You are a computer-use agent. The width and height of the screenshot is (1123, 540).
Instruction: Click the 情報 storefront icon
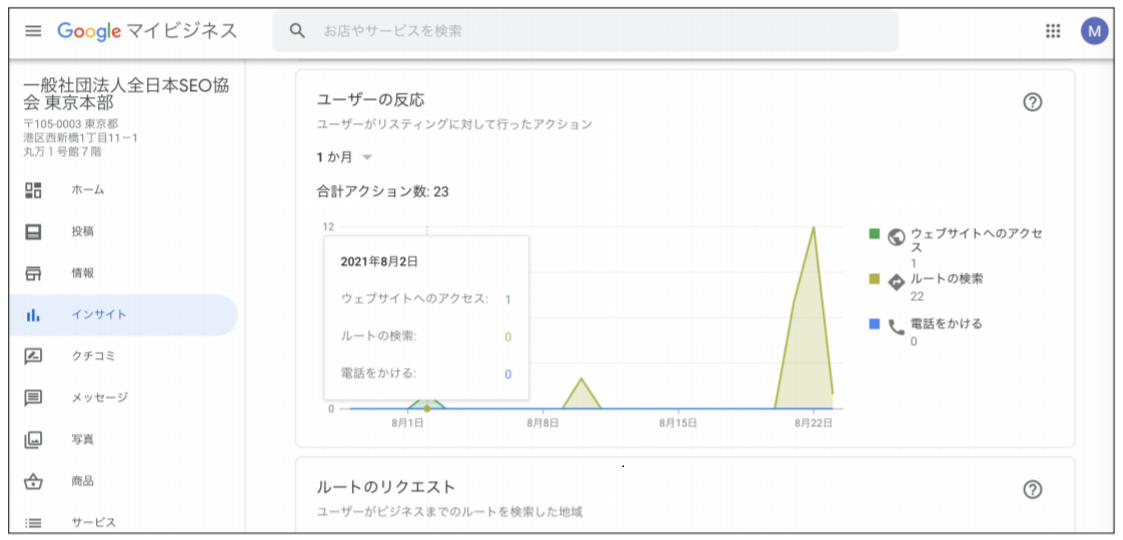coord(33,273)
